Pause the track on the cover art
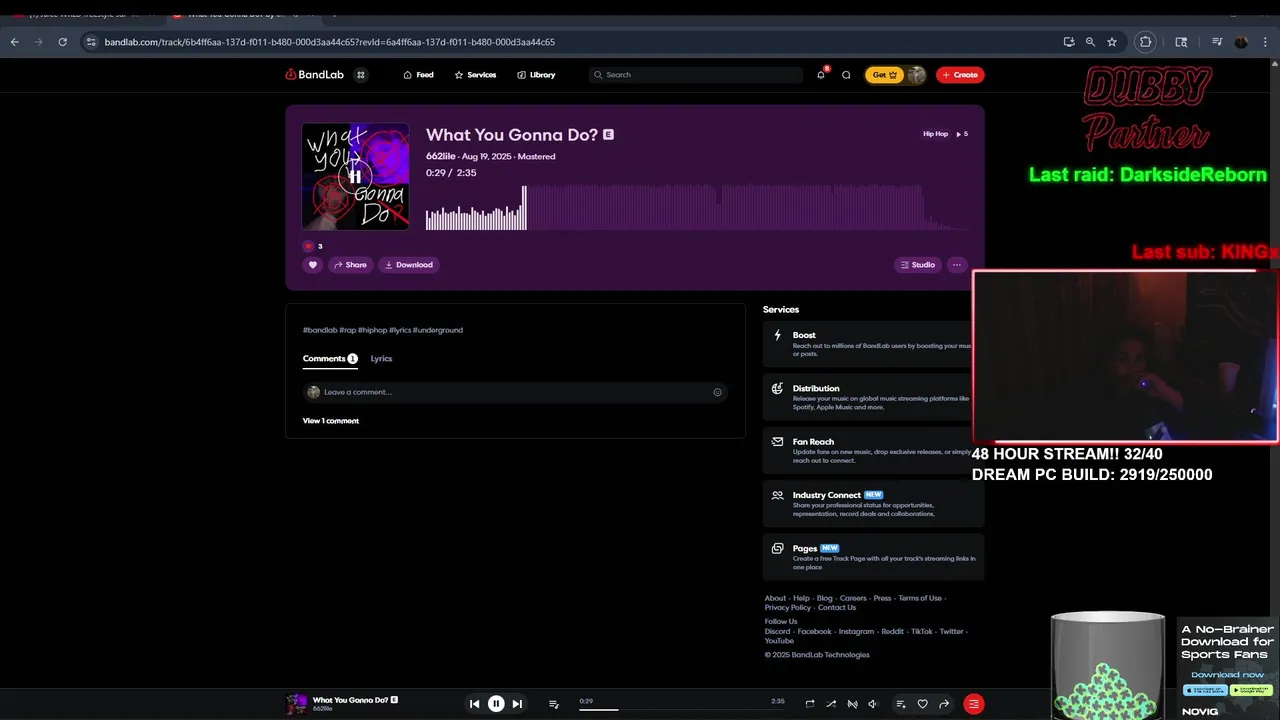1280x720 pixels. [355, 177]
